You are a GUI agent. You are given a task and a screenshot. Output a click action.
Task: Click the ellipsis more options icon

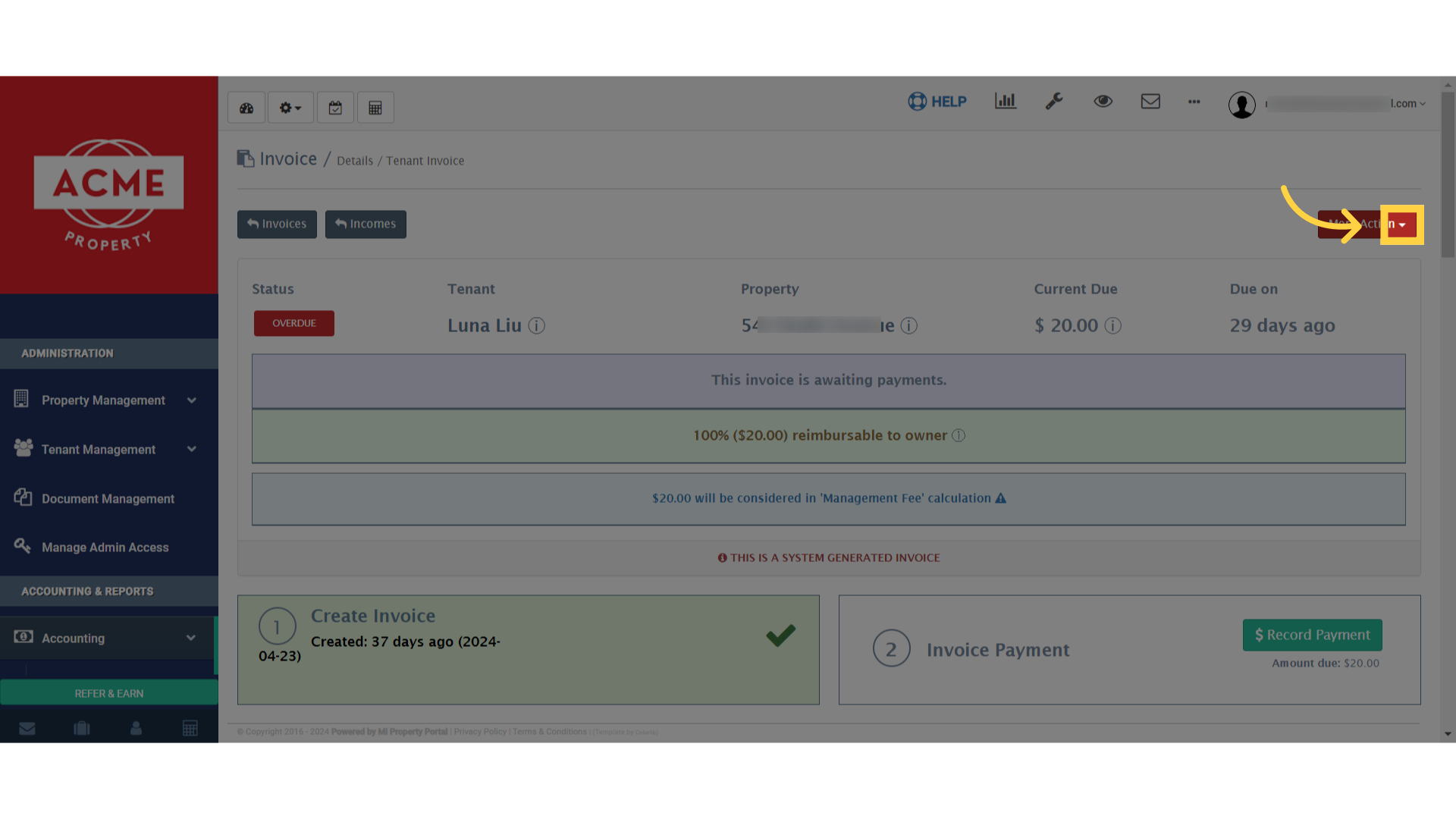pos(1194,102)
